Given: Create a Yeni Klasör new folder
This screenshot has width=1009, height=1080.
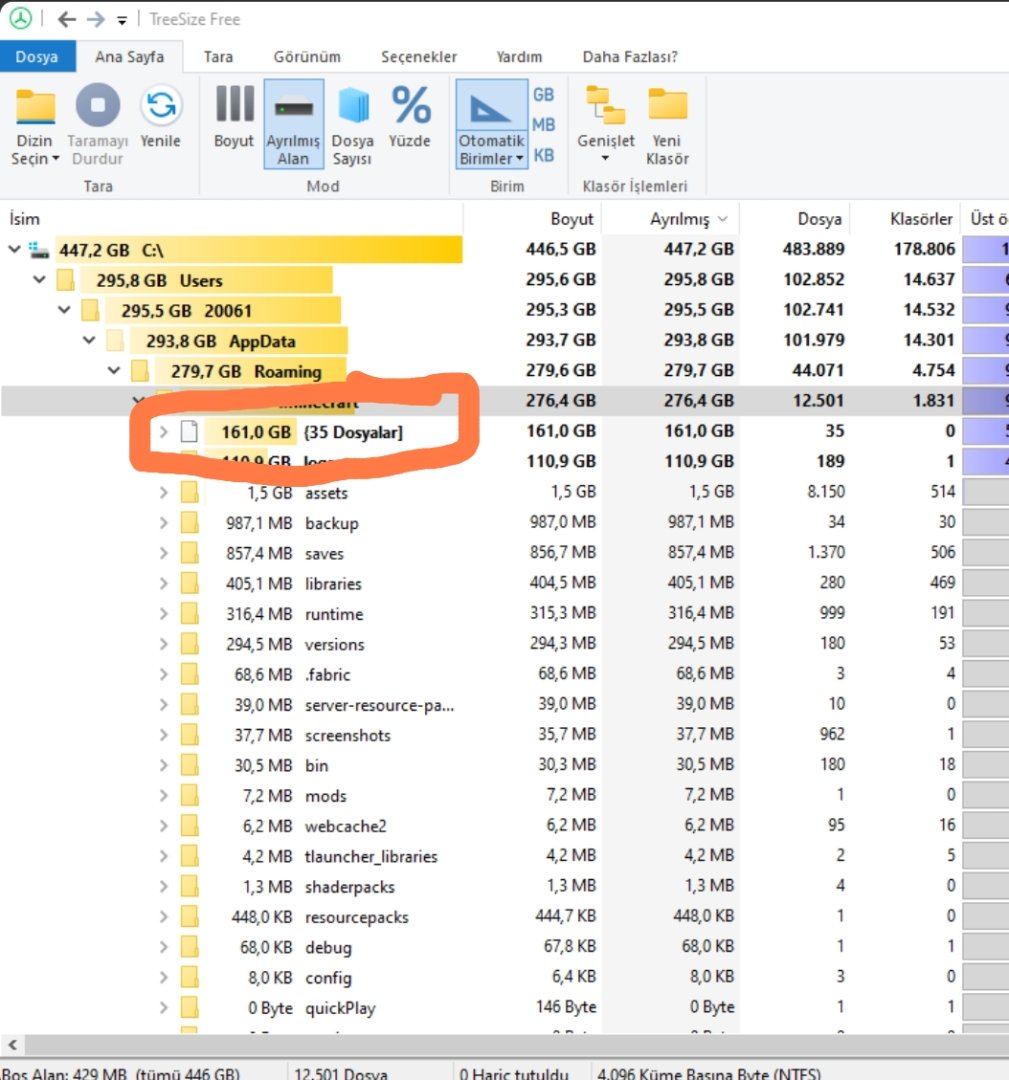Looking at the screenshot, I should pos(667,124).
